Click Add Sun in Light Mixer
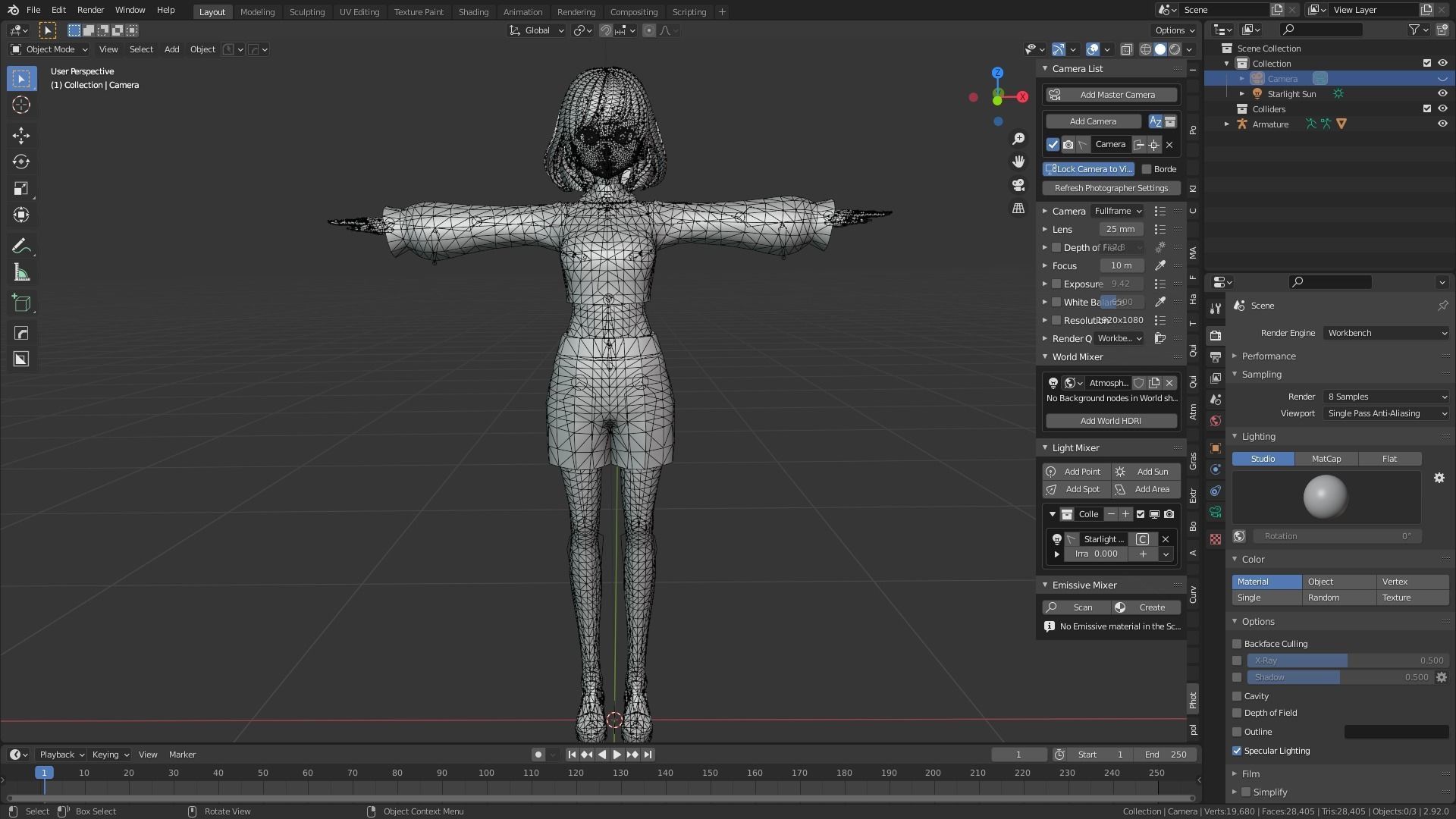 coord(1146,472)
